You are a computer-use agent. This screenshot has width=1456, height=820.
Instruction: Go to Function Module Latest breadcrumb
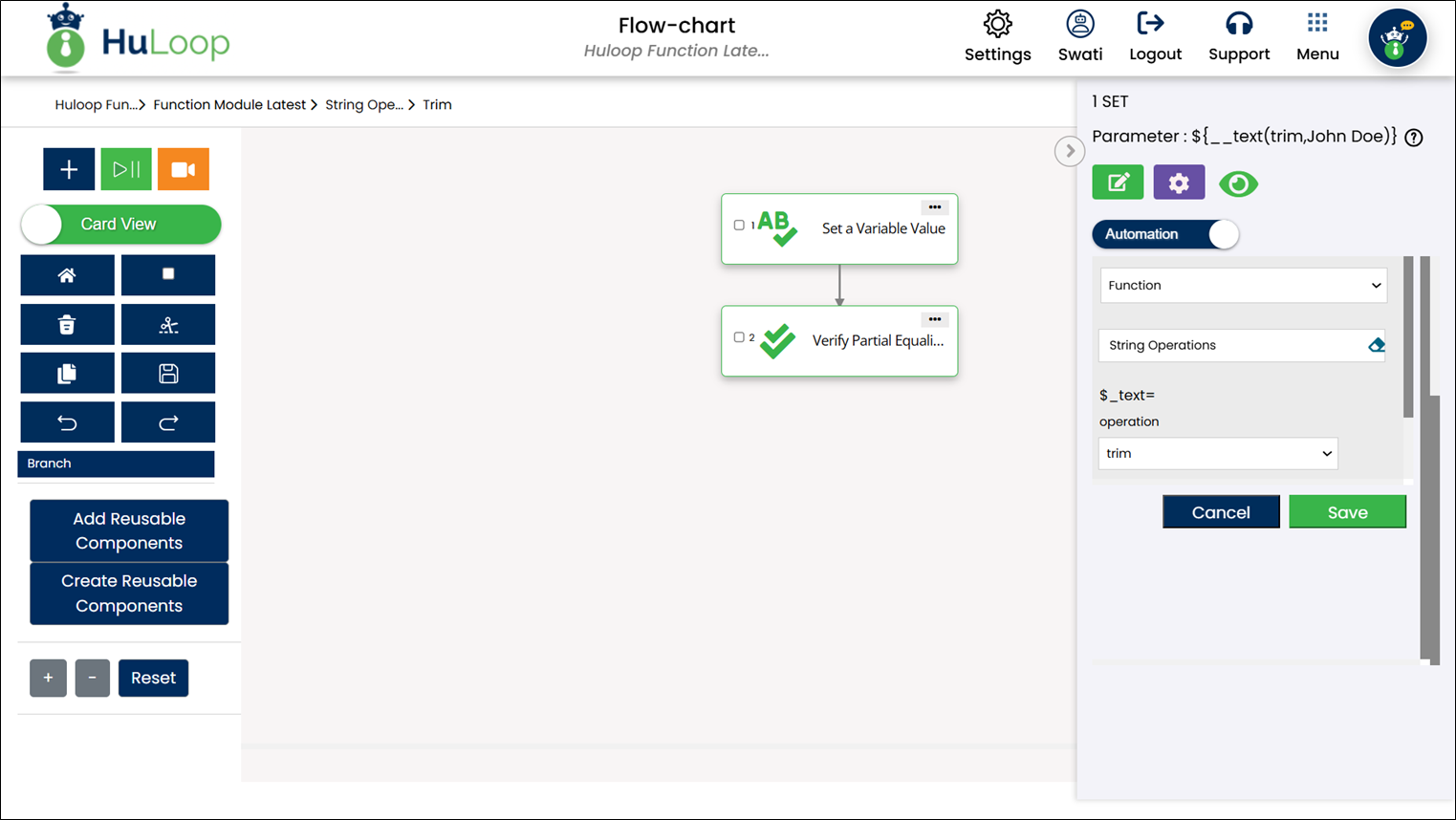click(229, 105)
